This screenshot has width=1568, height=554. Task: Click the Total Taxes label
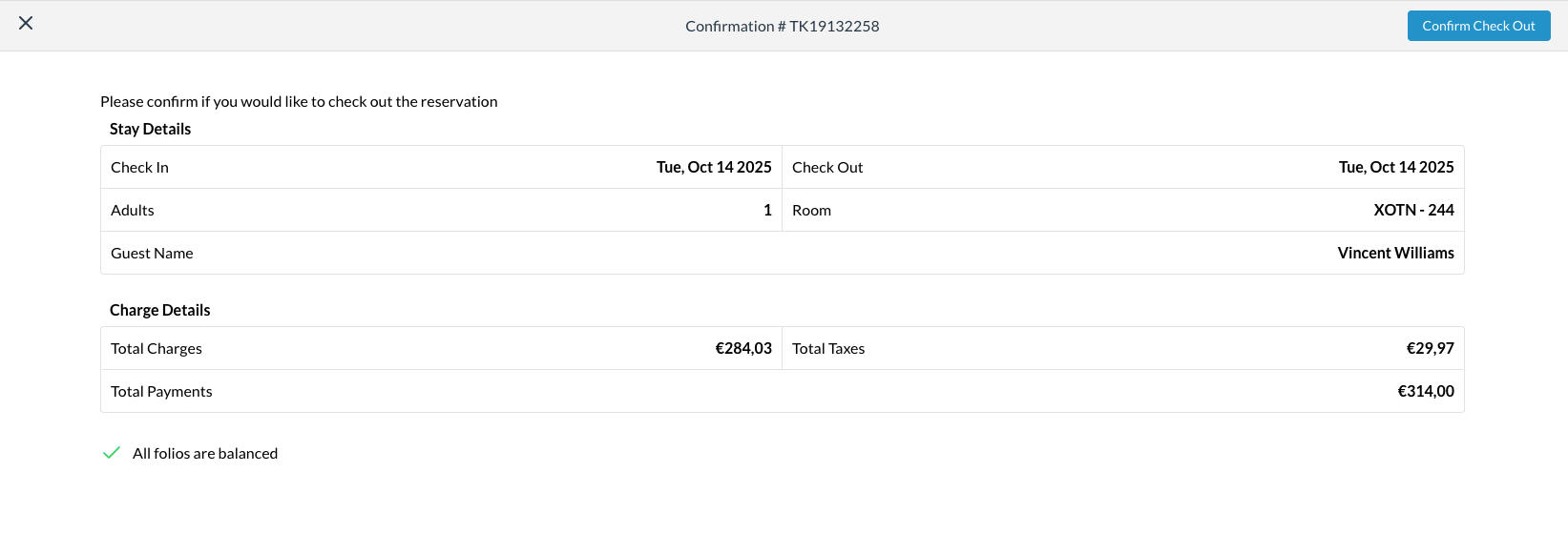828,348
